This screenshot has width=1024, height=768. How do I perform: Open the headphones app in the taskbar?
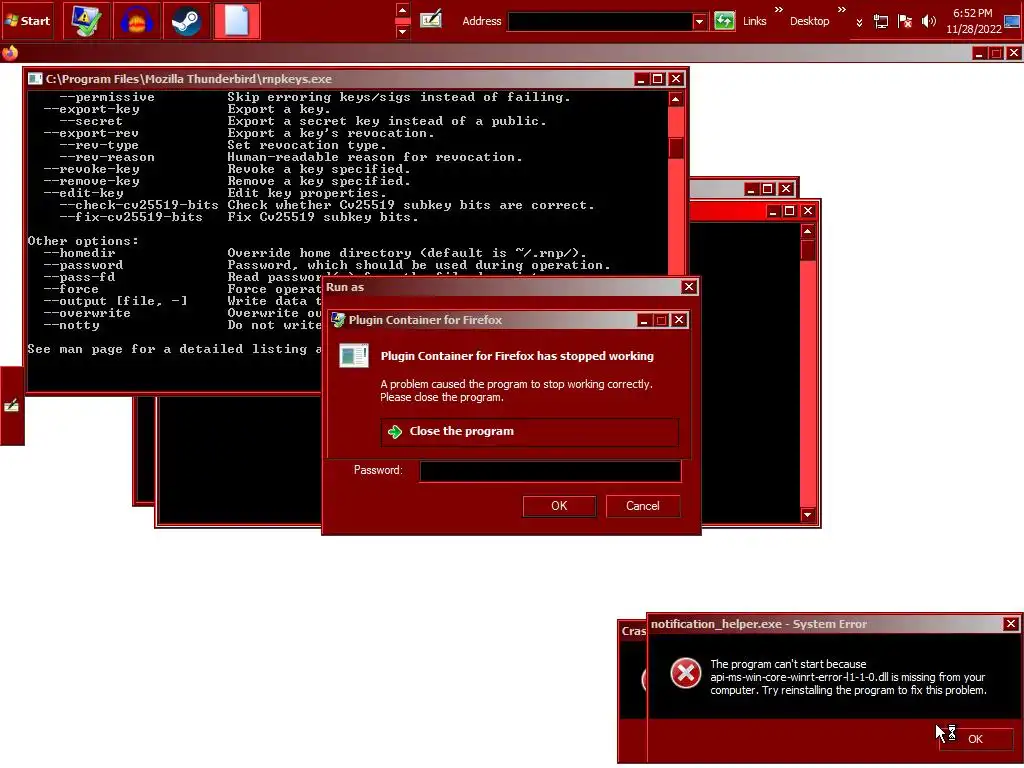coord(136,20)
